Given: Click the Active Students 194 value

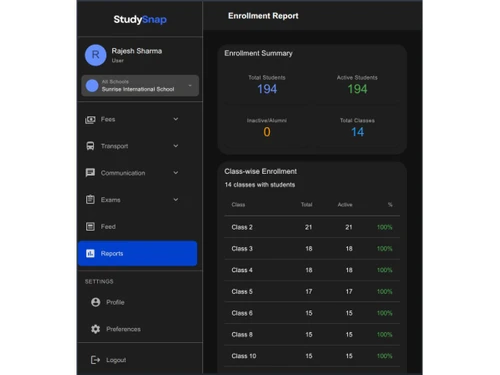Looking at the screenshot, I should (x=357, y=89).
